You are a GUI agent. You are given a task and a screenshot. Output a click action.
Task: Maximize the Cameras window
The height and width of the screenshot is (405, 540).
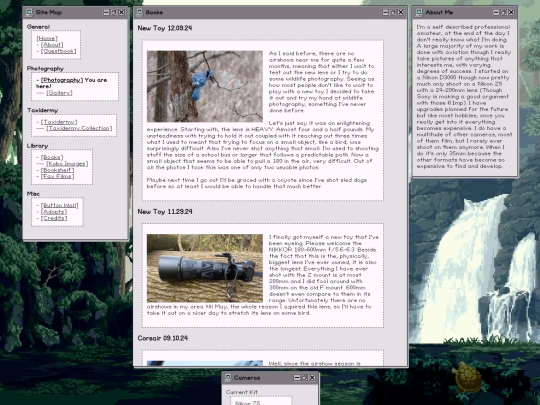coord(304,378)
